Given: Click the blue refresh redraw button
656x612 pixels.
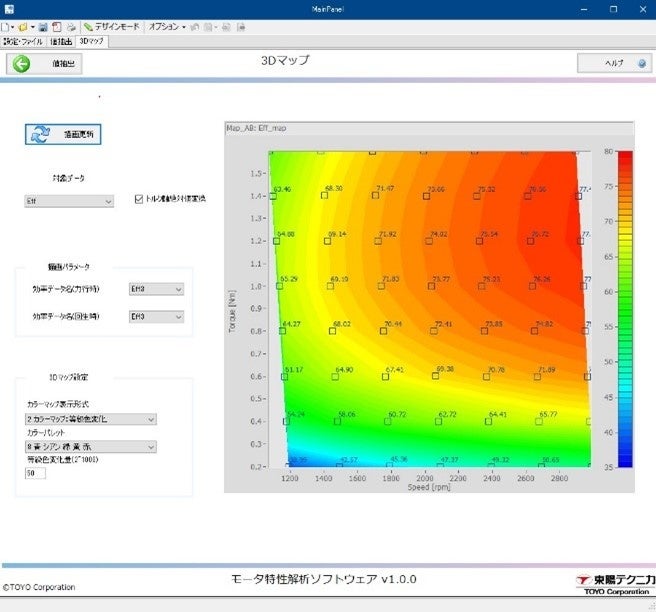Looking at the screenshot, I should click(x=63, y=134).
